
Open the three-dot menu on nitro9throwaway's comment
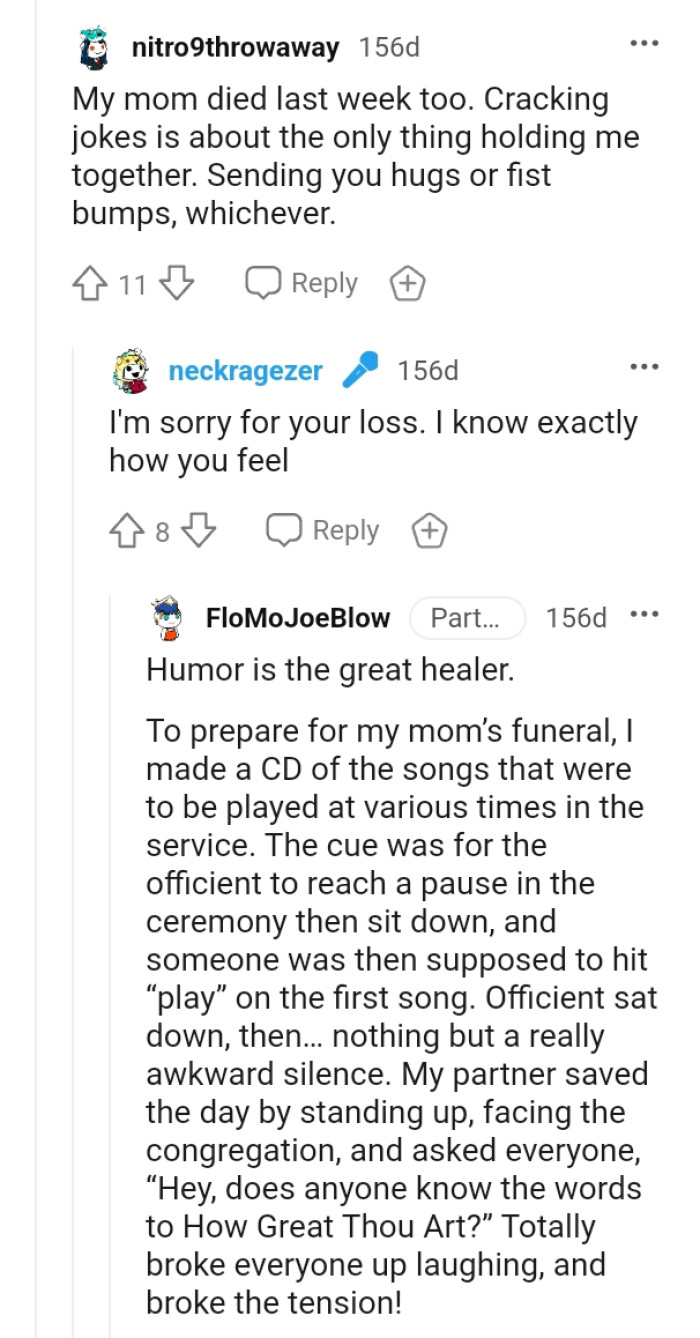tap(646, 42)
